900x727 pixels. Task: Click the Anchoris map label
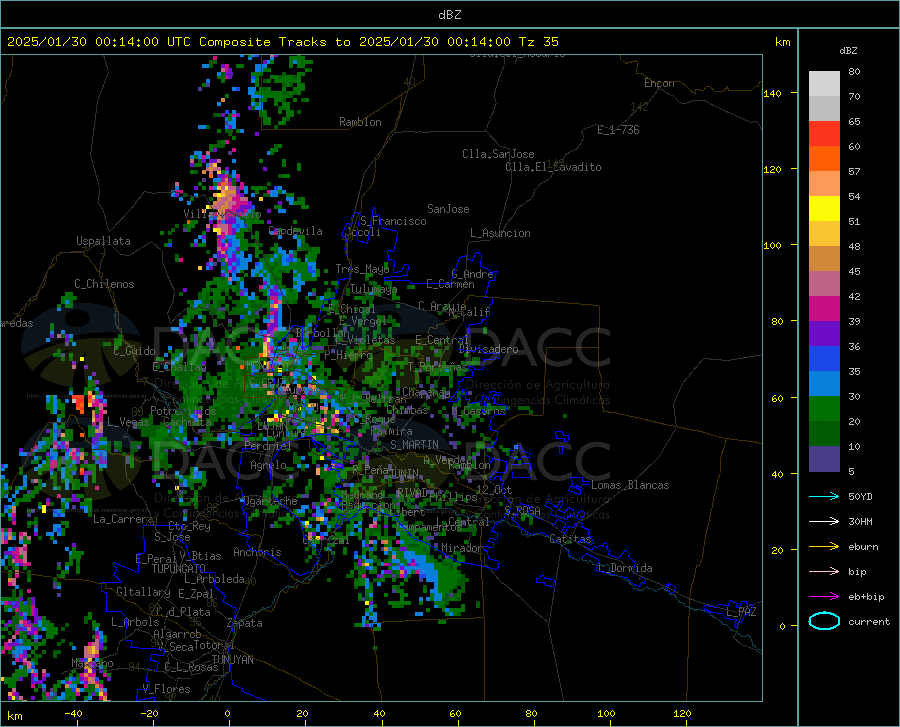click(257, 552)
